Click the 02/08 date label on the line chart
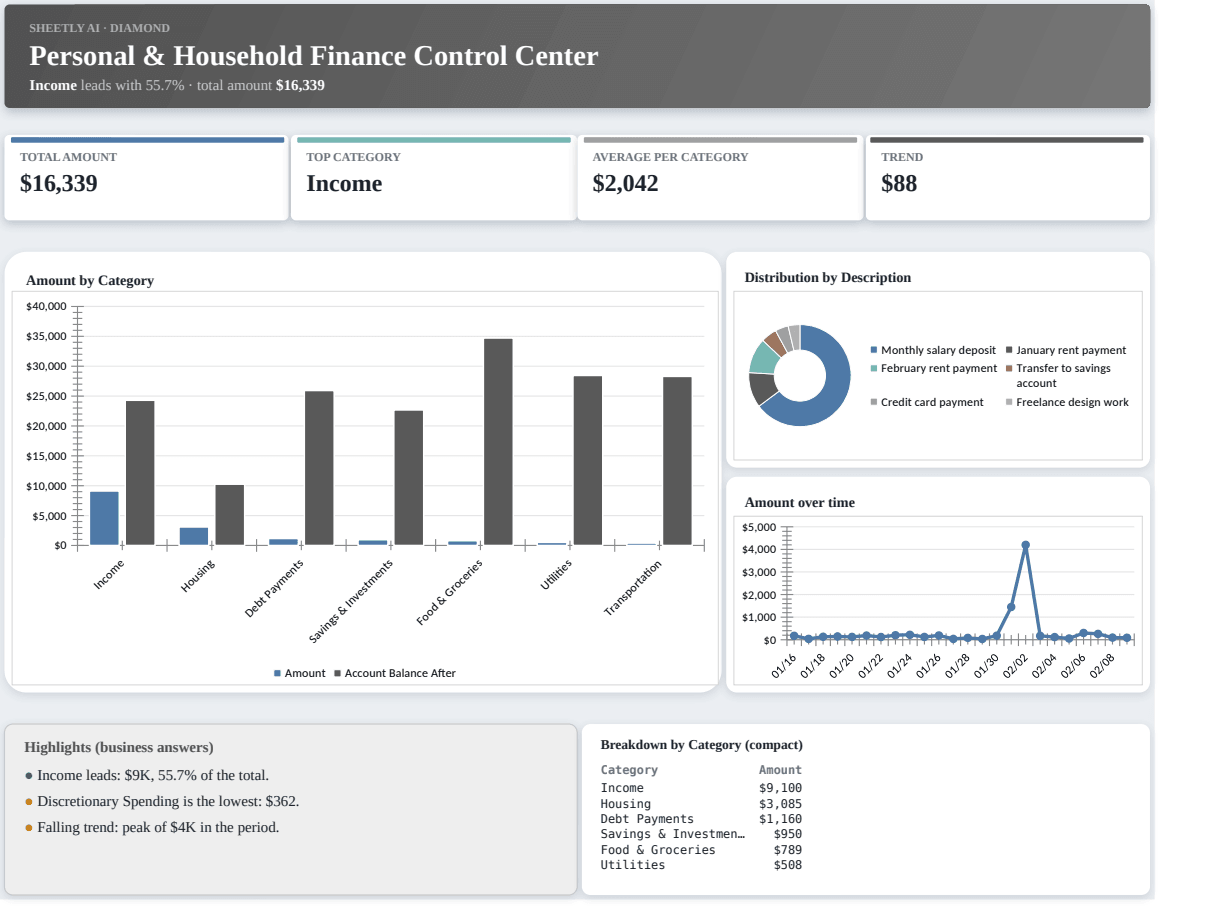Image resolution: width=1227 pixels, height=922 pixels. click(x=1102, y=666)
